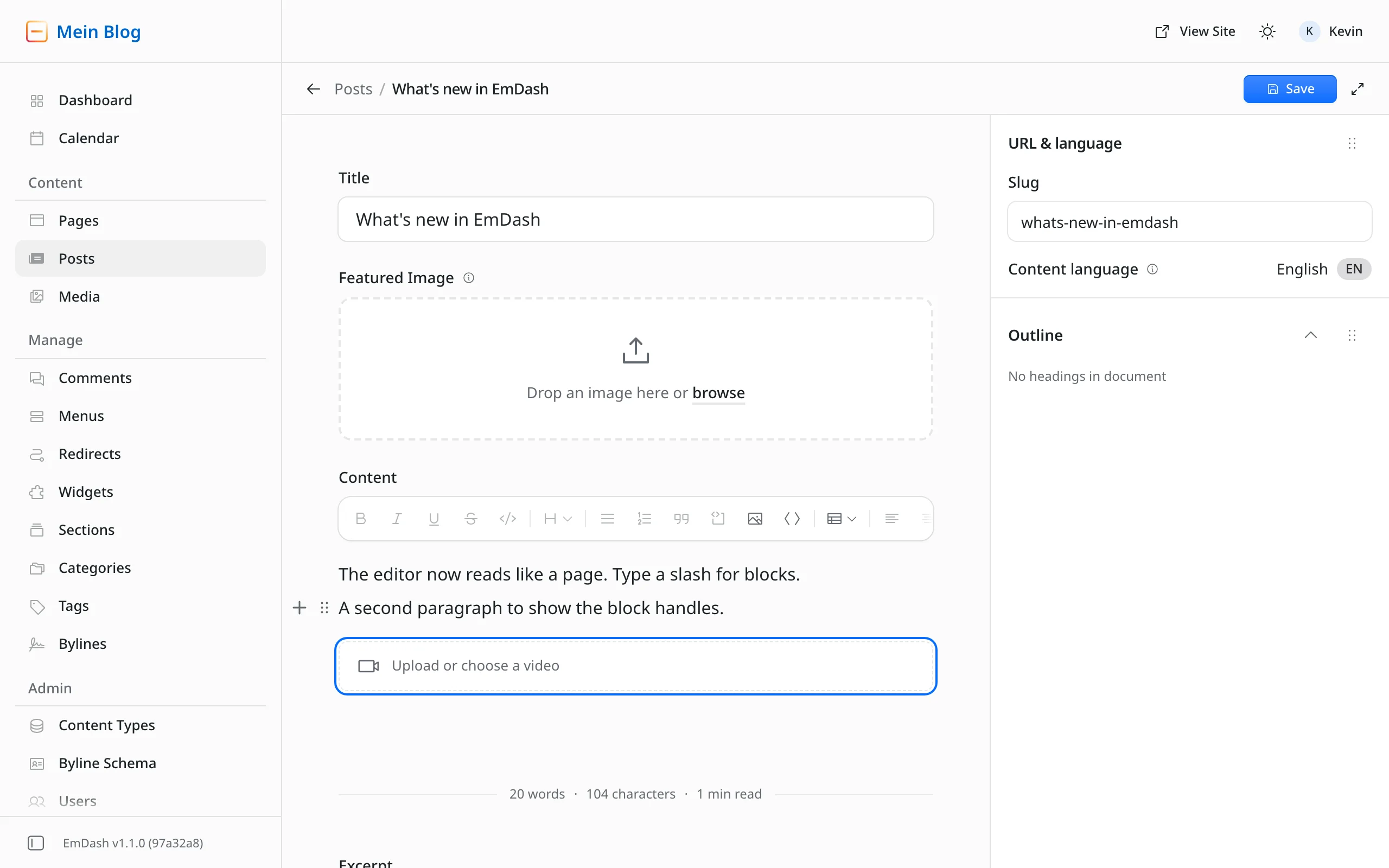Open the Kevin user menu
Image resolution: width=1389 pixels, height=868 pixels.
1331,31
